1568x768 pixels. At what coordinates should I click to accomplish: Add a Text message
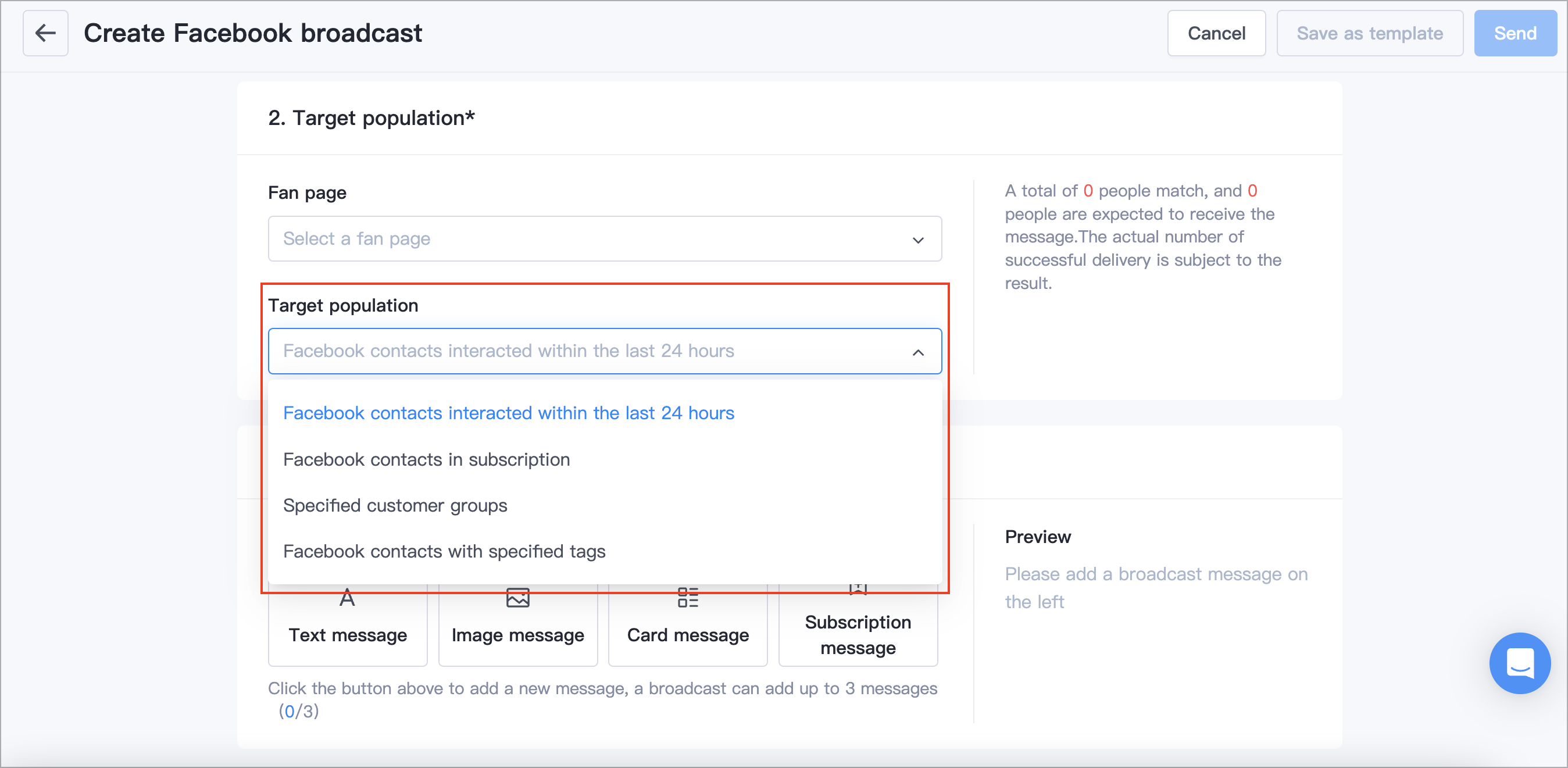[x=348, y=624]
